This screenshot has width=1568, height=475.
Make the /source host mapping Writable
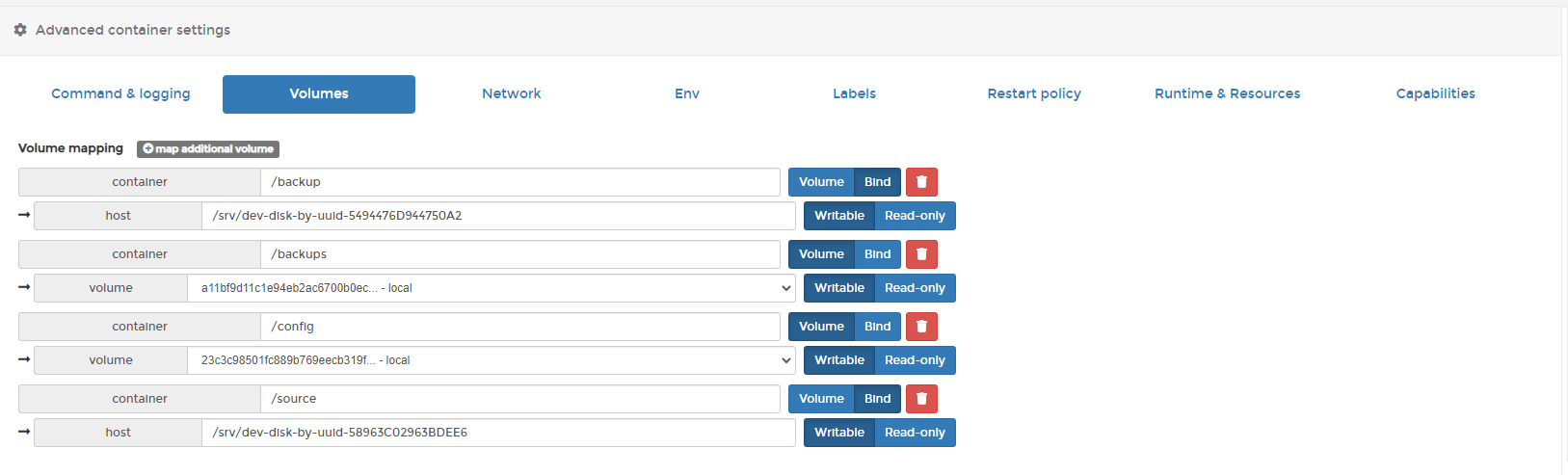click(839, 433)
